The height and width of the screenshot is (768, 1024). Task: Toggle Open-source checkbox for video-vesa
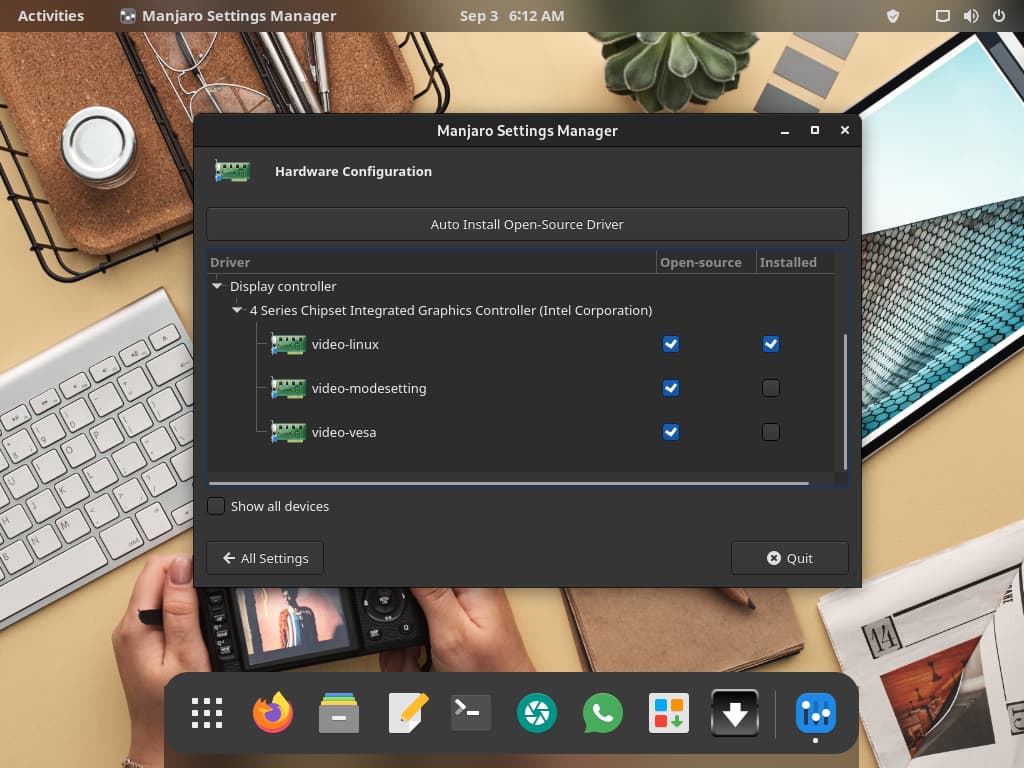point(671,432)
